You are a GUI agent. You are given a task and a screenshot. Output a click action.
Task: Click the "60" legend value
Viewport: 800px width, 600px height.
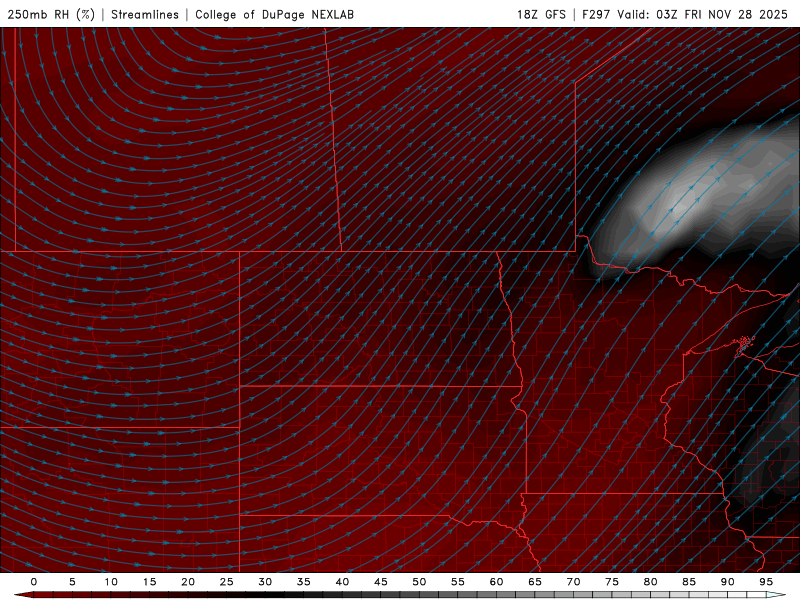pos(496,582)
